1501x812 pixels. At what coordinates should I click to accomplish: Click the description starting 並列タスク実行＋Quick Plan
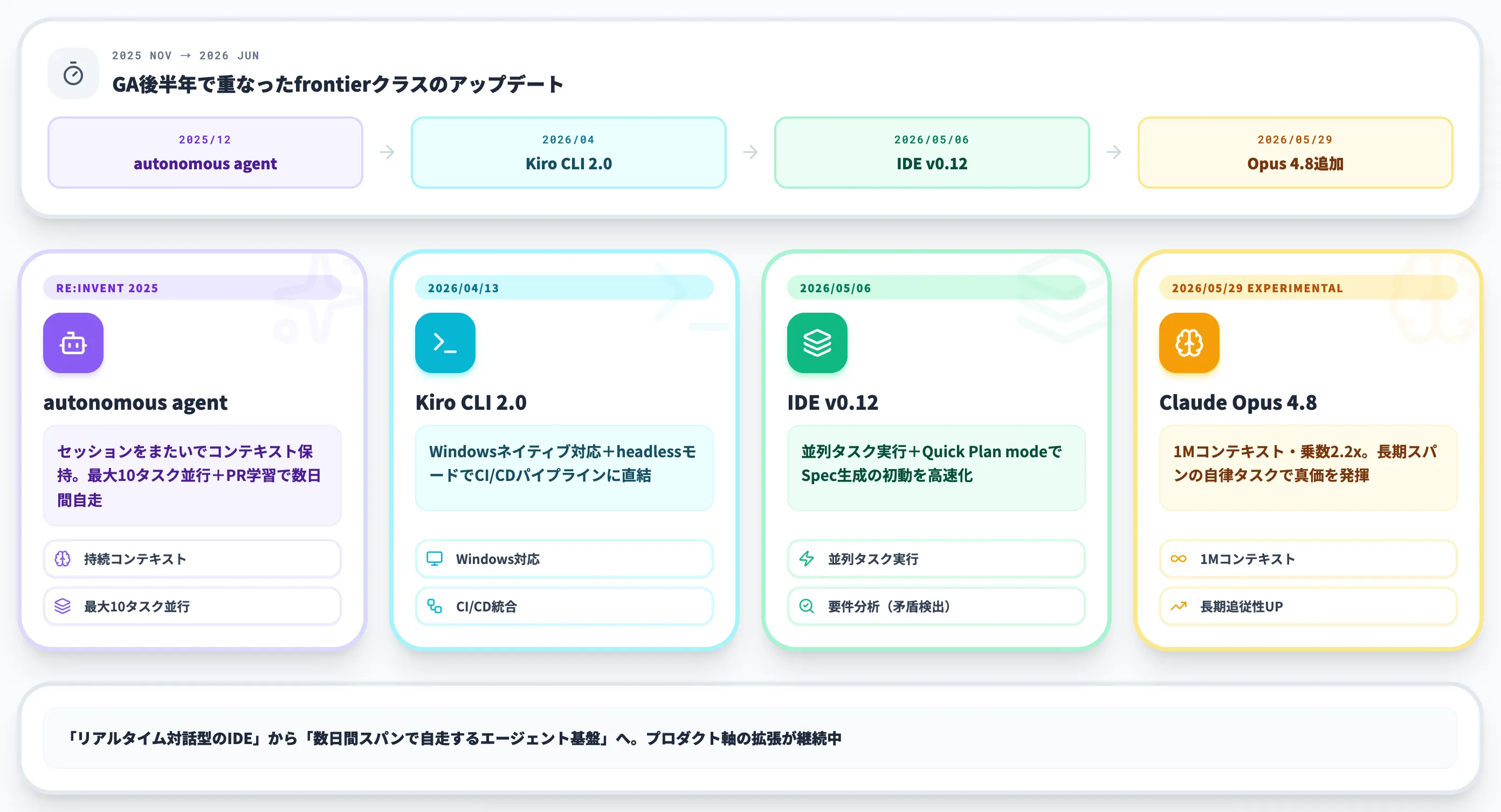[936, 468]
